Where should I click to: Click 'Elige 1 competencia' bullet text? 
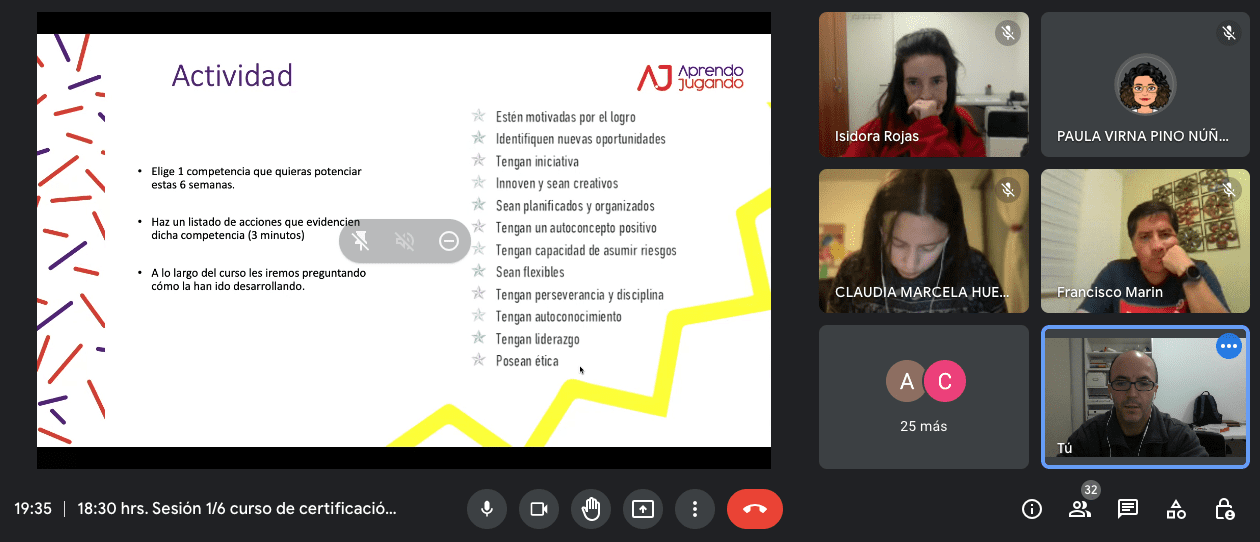[x=256, y=178]
